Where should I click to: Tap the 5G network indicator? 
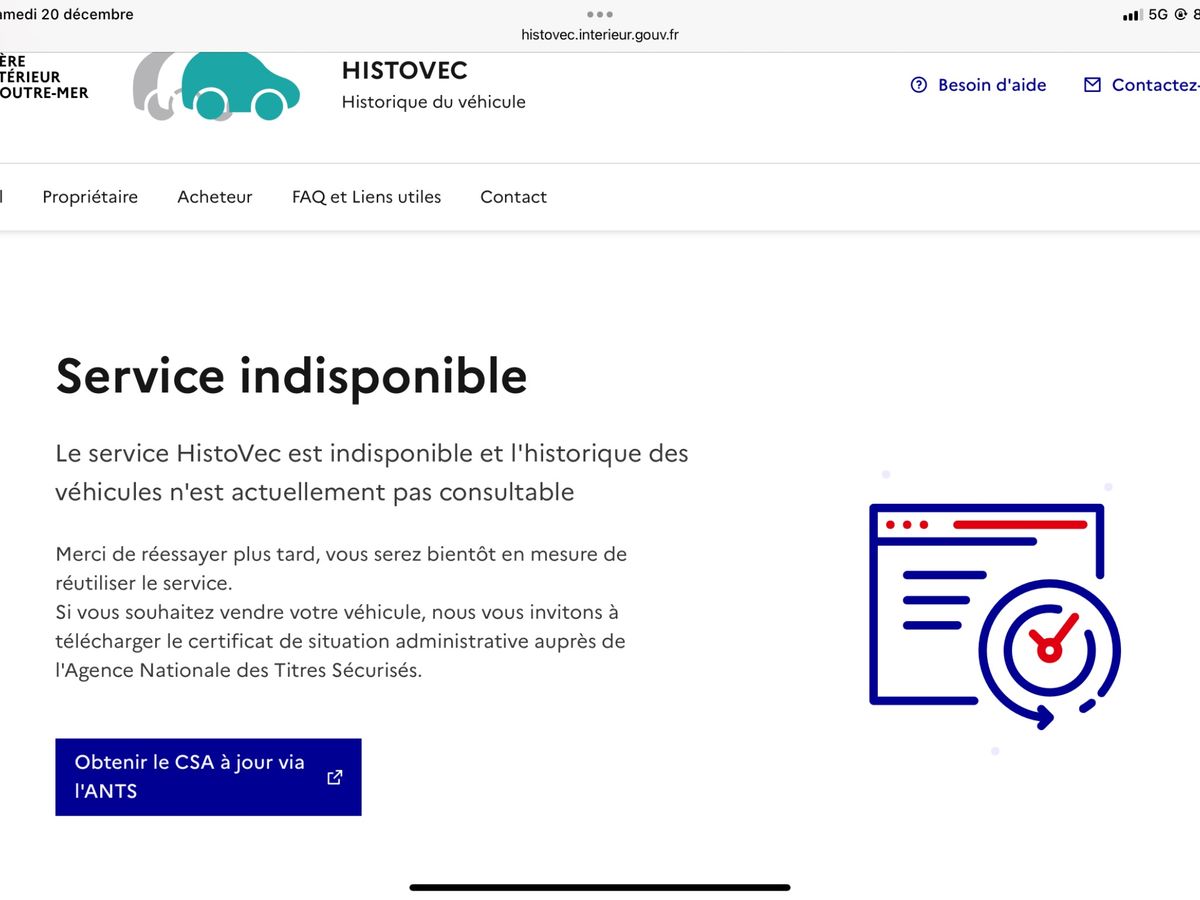(x=1158, y=15)
